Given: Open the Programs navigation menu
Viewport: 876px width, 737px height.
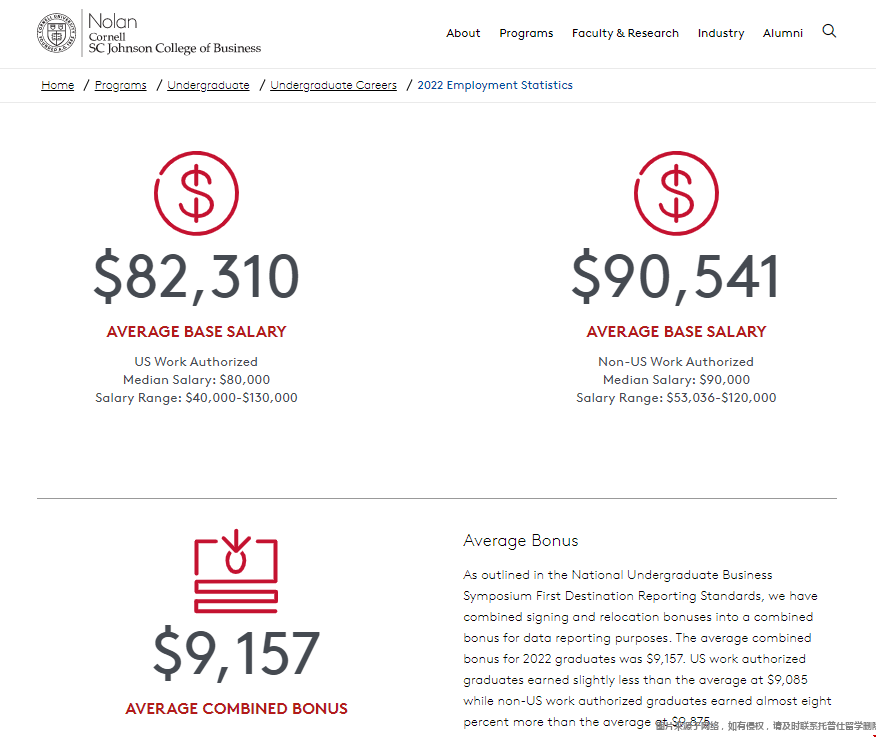Looking at the screenshot, I should 526,33.
